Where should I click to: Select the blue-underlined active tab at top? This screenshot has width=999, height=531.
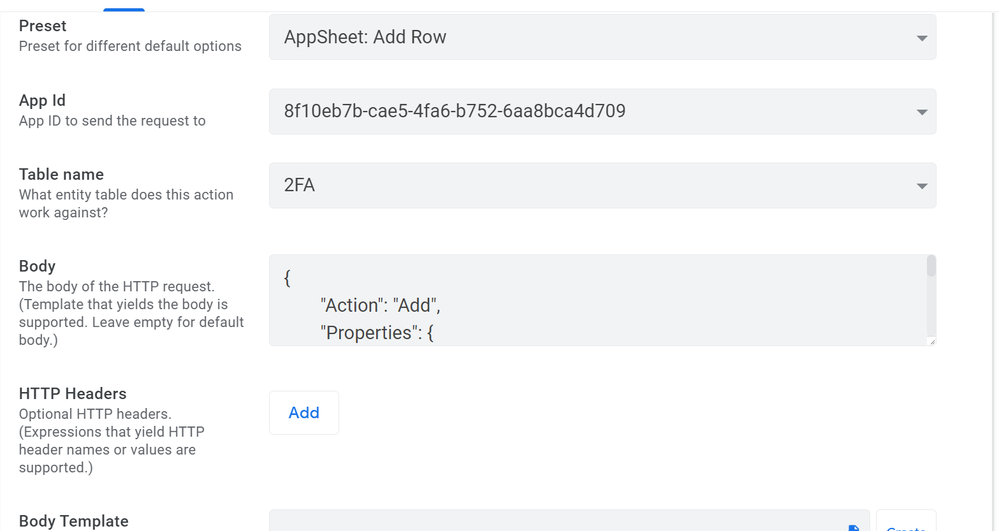tap(124, 9)
